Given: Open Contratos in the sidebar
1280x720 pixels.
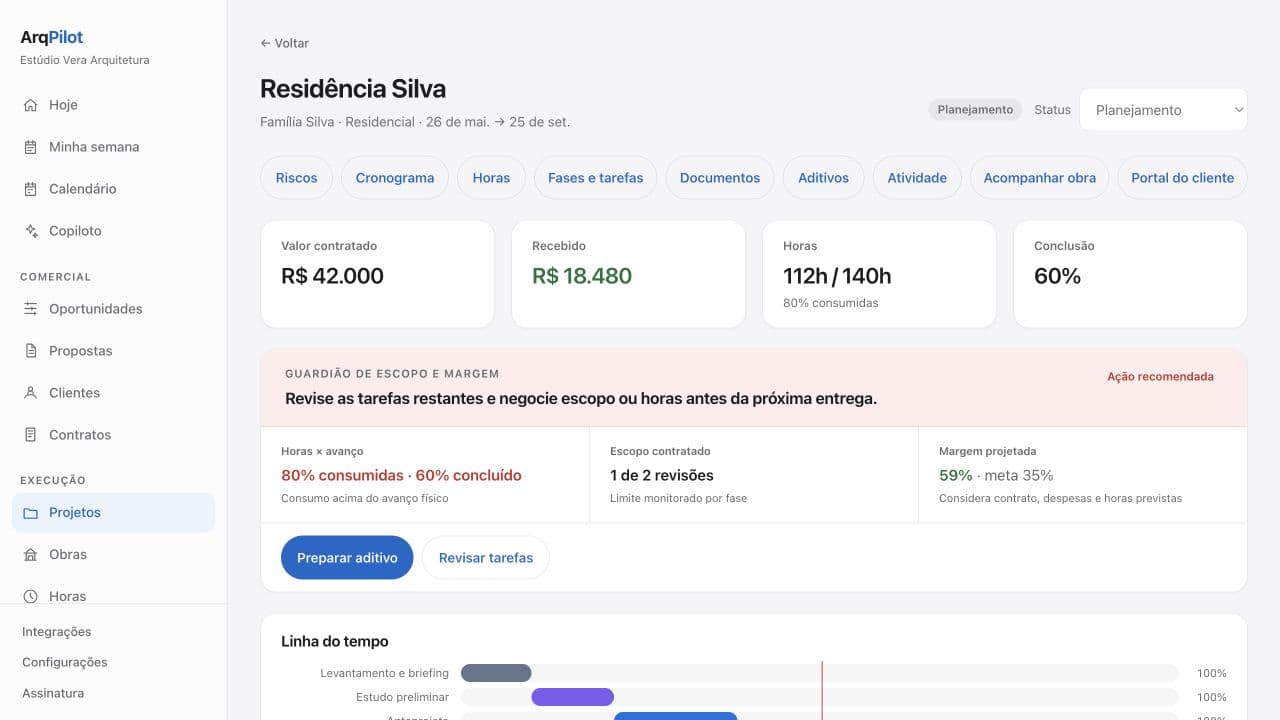Looking at the screenshot, I should click(x=113, y=435).
